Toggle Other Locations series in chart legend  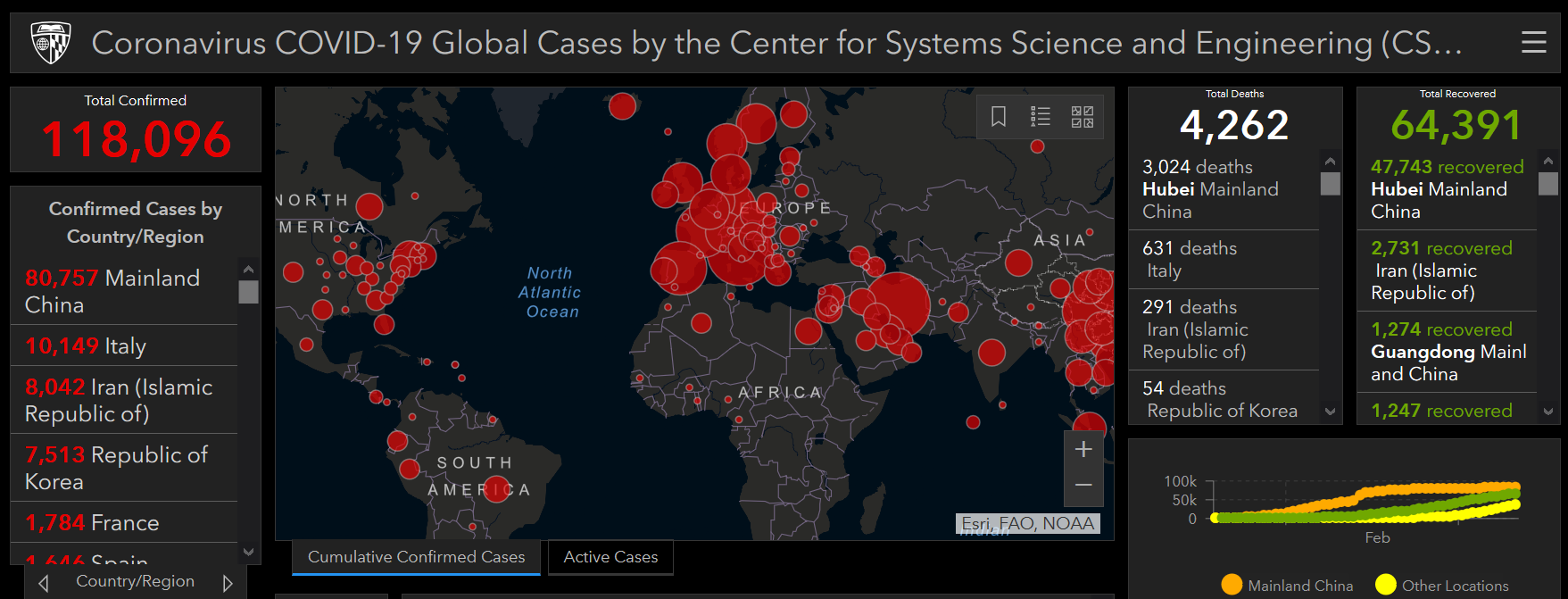[x=1442, y=585]
